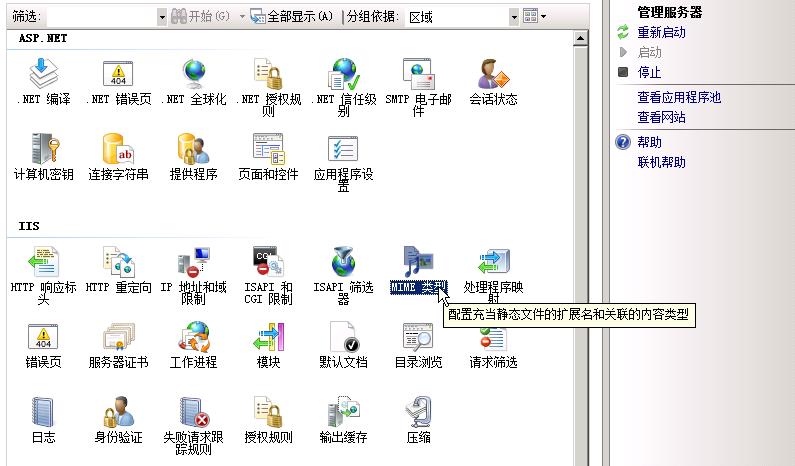The image size is (795, 466).
Task: Open 服务器证书 feature
Action: (118, 345)
